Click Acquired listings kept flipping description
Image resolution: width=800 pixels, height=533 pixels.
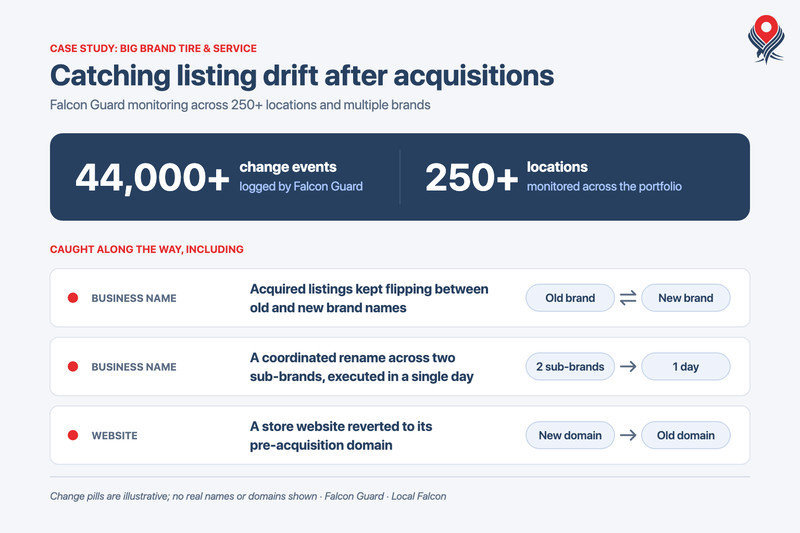pos(369,298)
